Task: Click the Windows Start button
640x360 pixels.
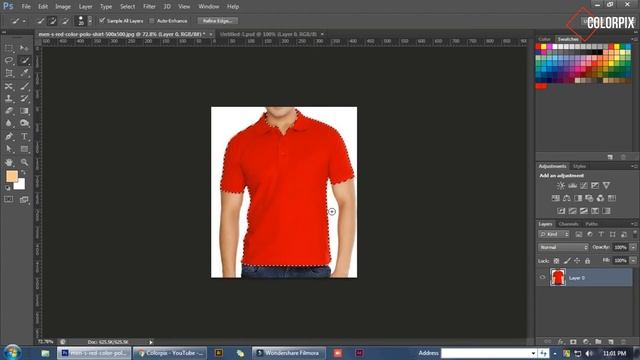Action: click(x=12, y=352)
